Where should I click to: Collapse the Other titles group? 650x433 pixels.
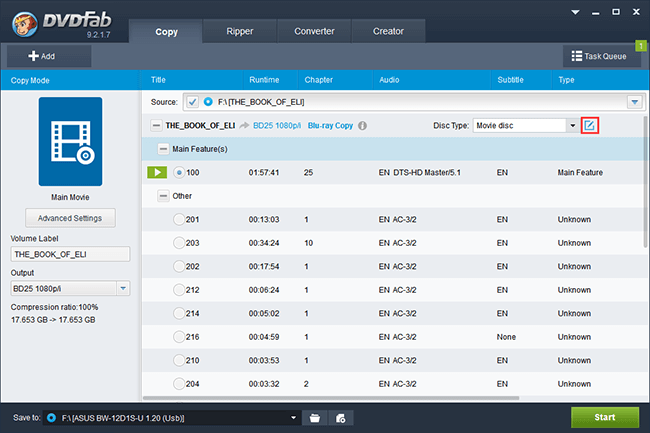[x=164, y=196]
